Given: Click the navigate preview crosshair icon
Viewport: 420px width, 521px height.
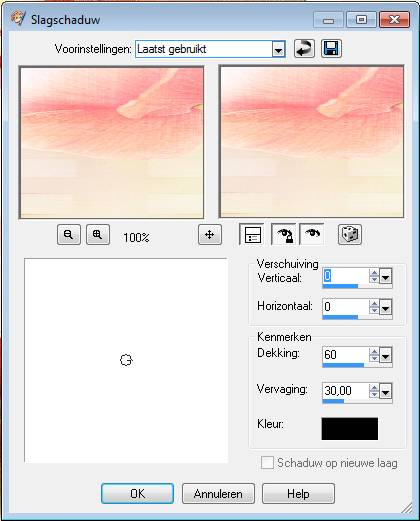Looking at the screenshot, I should 210,234.
